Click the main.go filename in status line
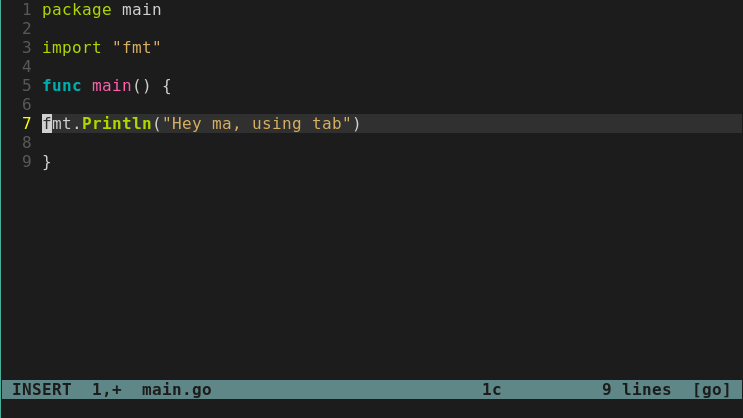This screenshot has height=418, width=743. 176,390
